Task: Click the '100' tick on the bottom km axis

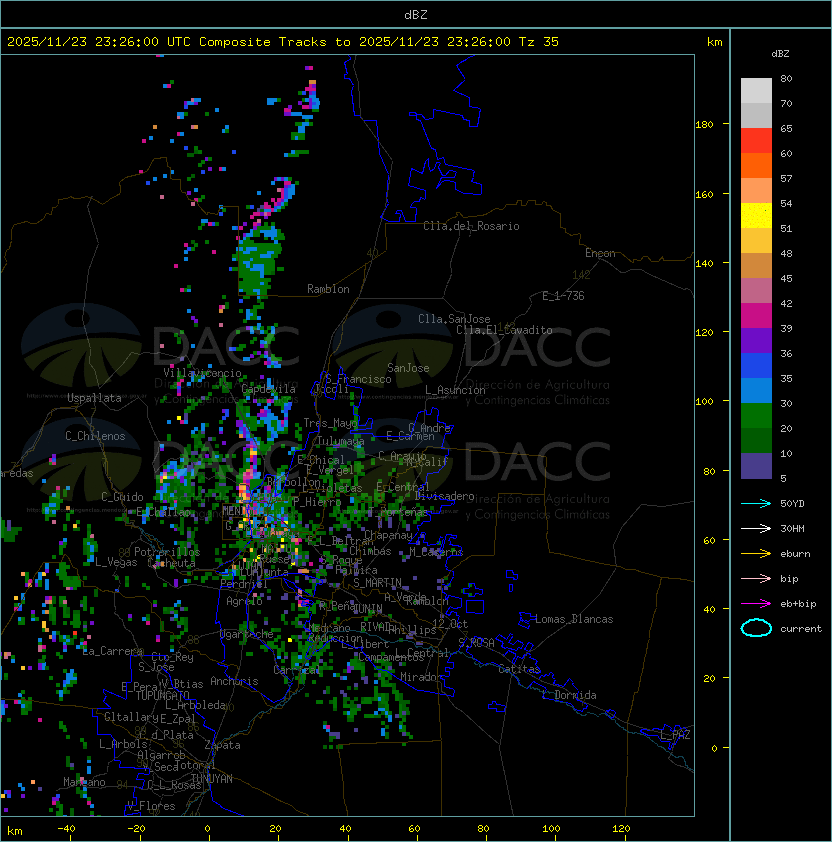Action: point(551,829)
